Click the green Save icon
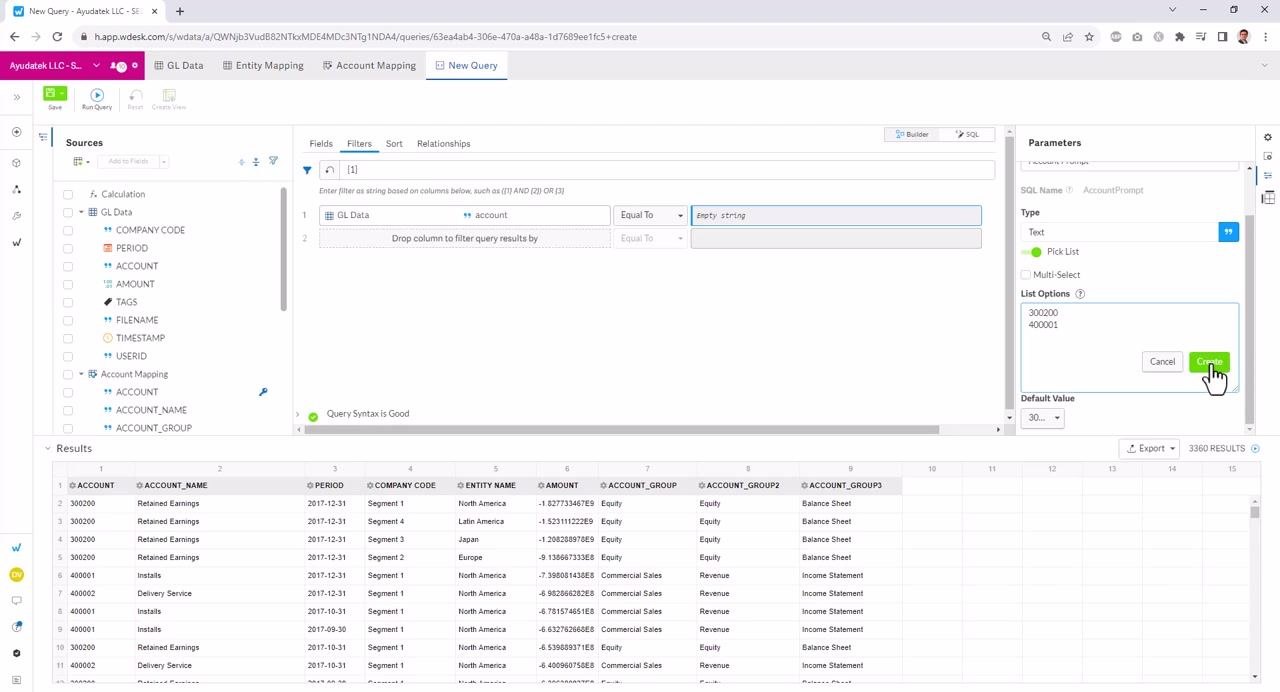This screenshot has height=692, width=1280. [51, 93]
